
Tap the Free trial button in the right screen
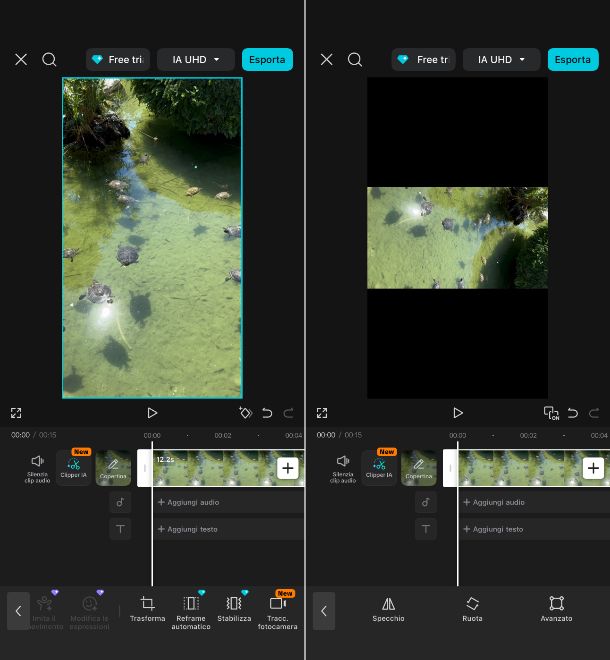pos(423,59)
